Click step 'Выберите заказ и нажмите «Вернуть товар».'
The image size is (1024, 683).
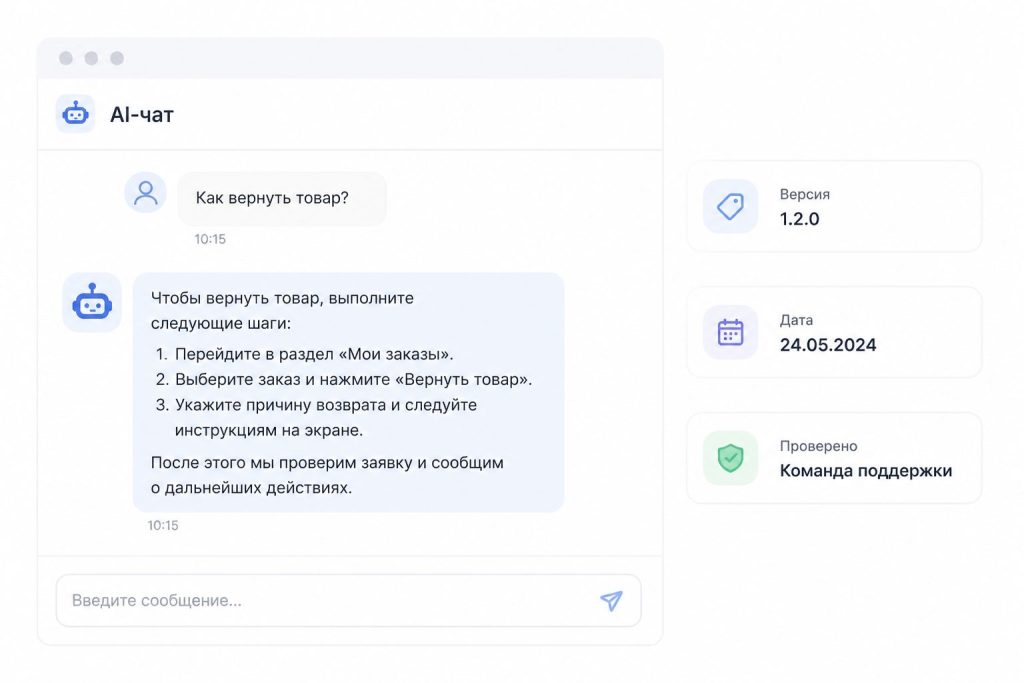353,379
